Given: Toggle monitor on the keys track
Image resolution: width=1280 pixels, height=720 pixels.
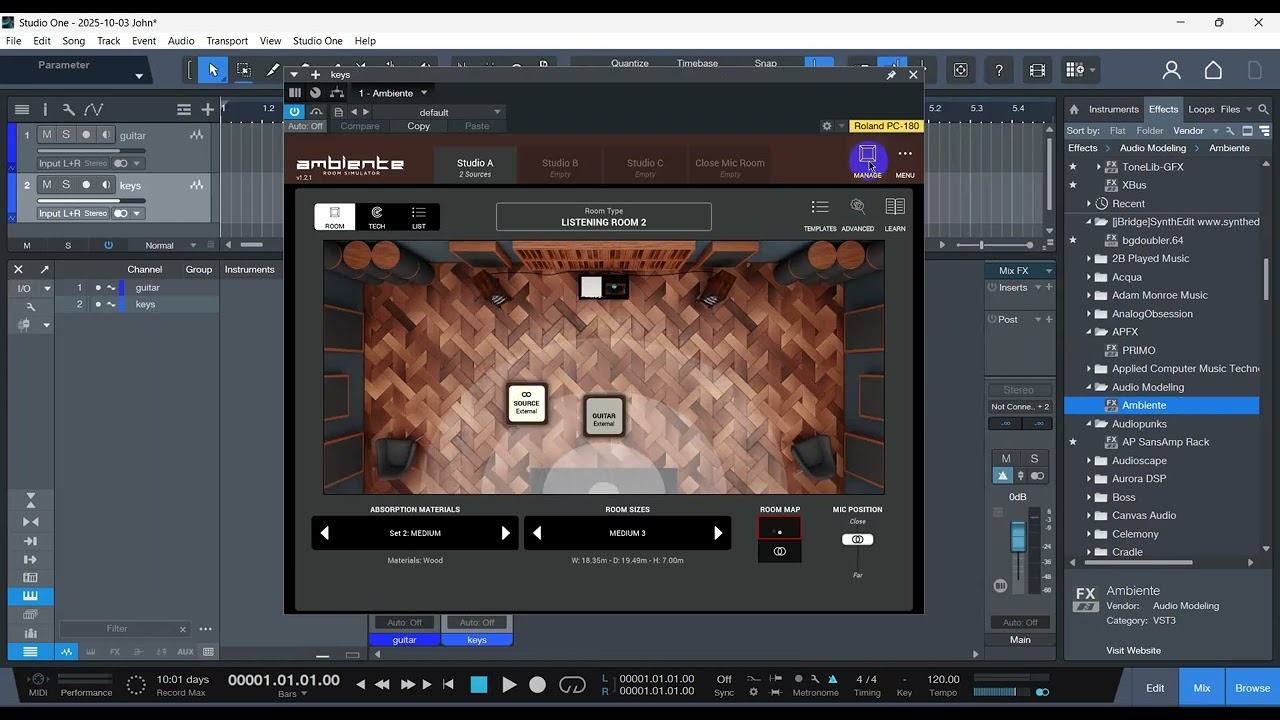Looking at the screenshot, I should tap(105, 185).
